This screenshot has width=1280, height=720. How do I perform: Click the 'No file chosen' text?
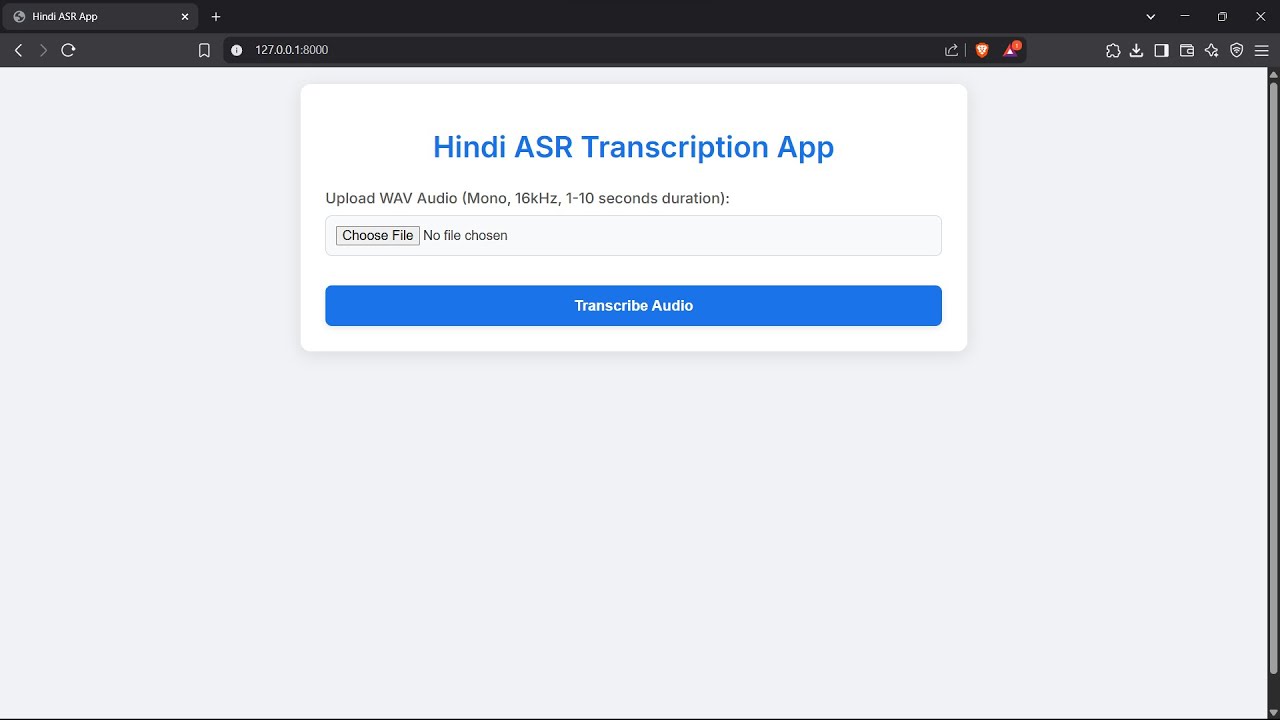(x=465, y=236)
